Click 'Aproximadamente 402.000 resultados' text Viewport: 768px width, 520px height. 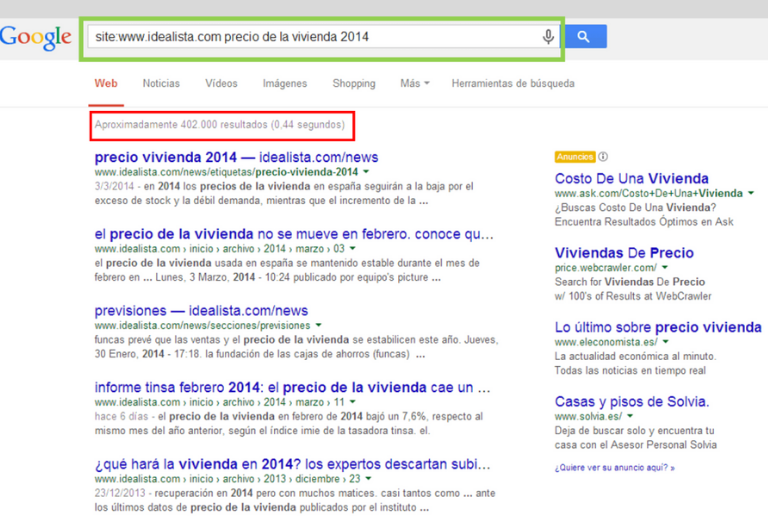pyautogui.click(x=181, y=125)
